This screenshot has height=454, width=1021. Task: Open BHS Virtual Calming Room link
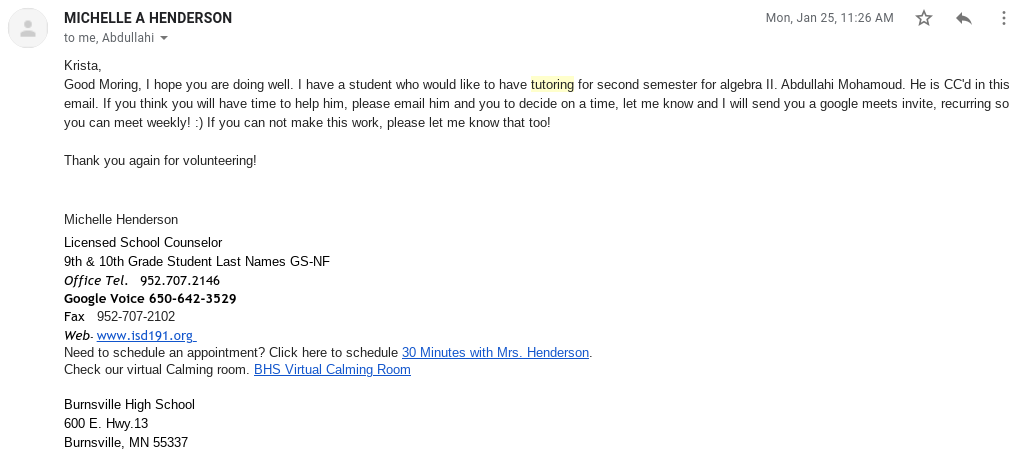pyautogui.click(x=332, y=369)
